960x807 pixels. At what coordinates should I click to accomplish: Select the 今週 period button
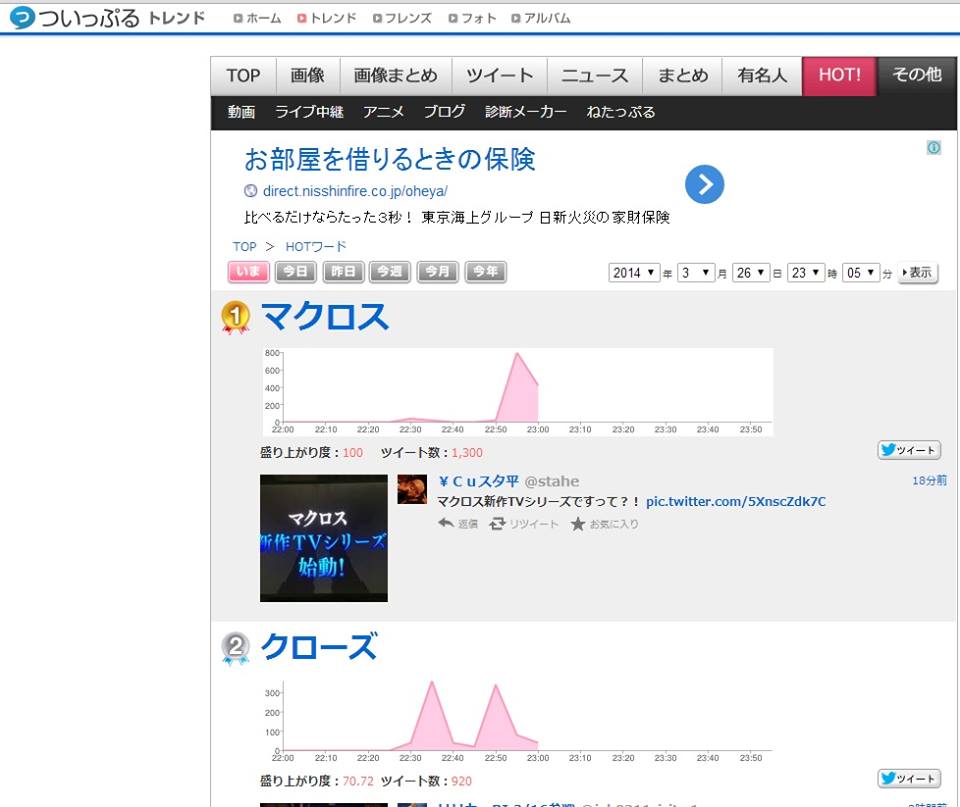pyautogui.click(x=390, y=272)
